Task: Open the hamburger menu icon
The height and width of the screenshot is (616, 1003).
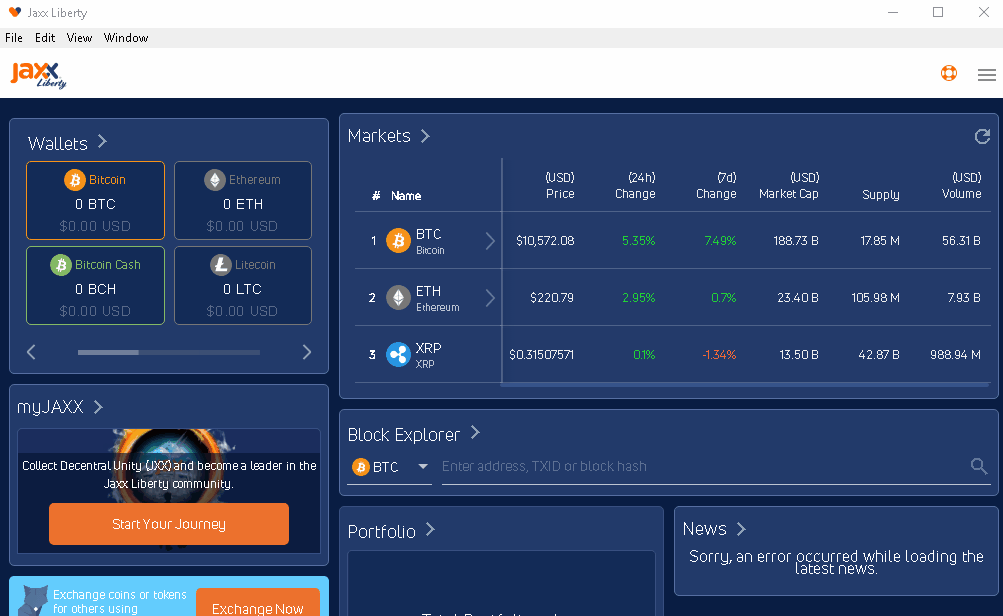Action: 986,75
